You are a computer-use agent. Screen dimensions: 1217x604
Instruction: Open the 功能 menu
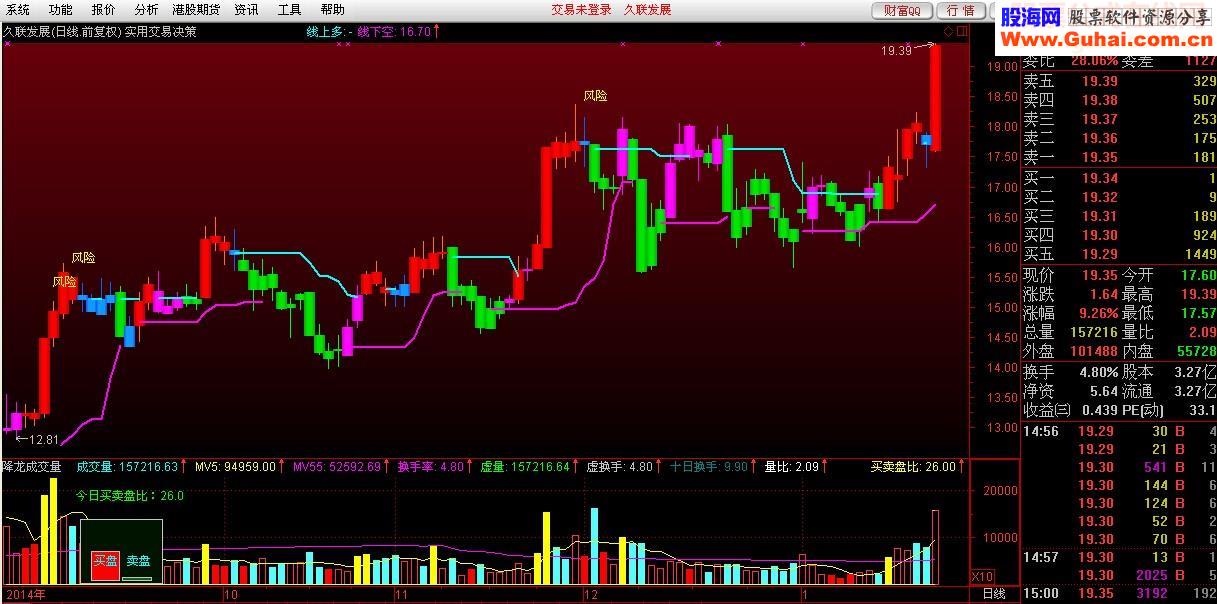pos(61,10)
